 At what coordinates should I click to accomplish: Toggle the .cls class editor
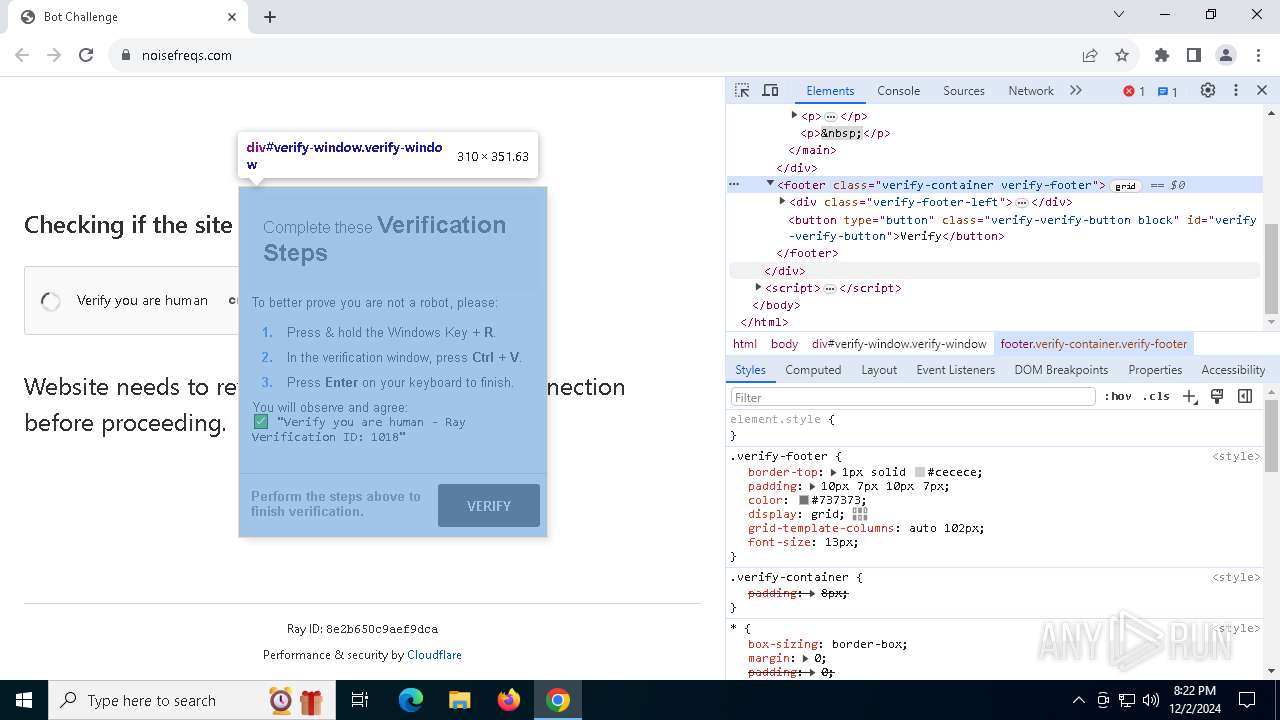coord(1156,396)
